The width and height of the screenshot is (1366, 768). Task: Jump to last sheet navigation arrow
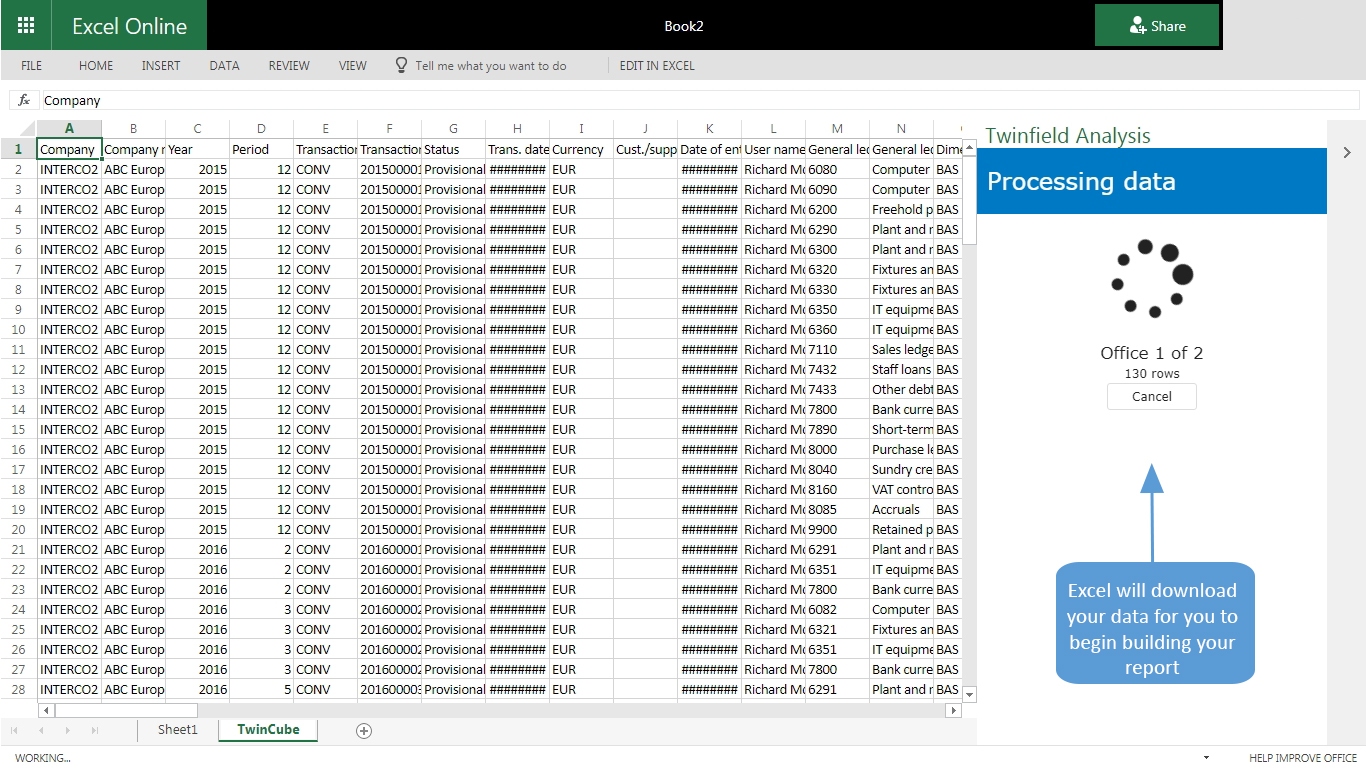click(95, 731)
